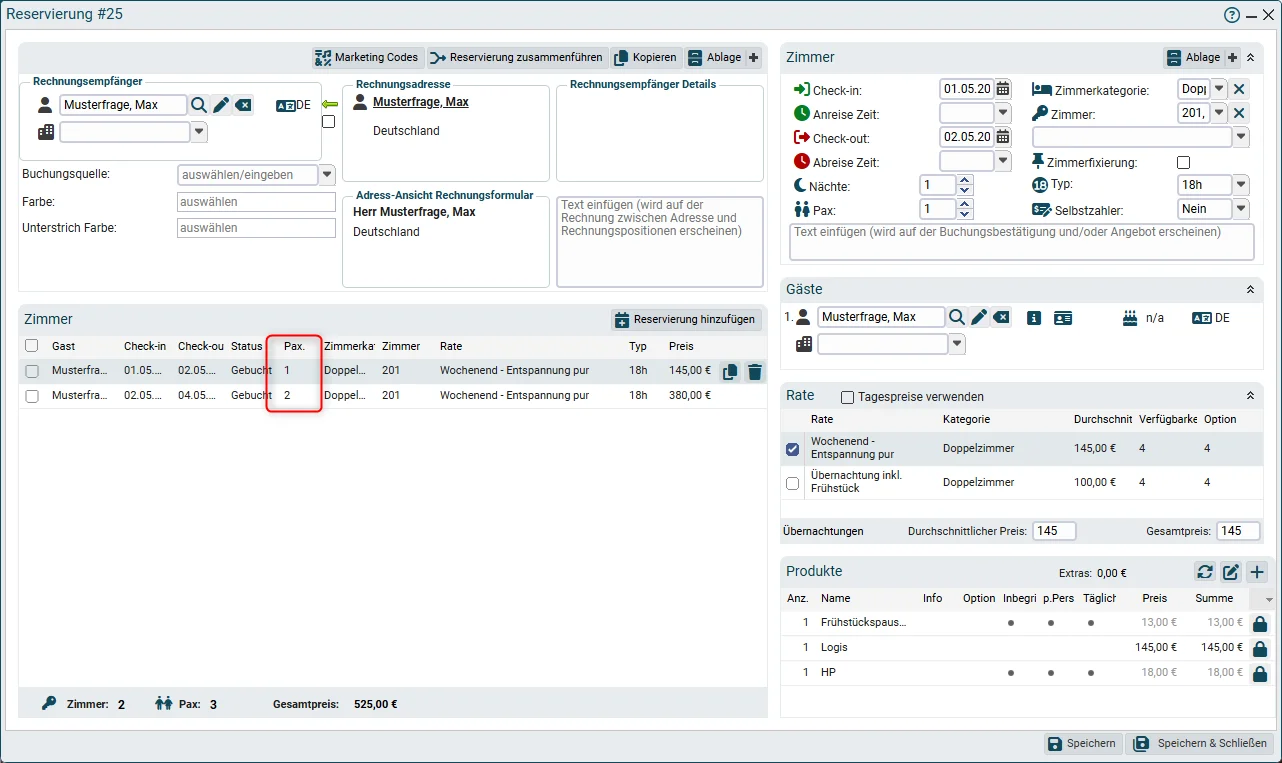This screenshot has width=1282, height=763.
Task: Click the green arrow beside Rechnungsadresse
Action: click(330, 104)
